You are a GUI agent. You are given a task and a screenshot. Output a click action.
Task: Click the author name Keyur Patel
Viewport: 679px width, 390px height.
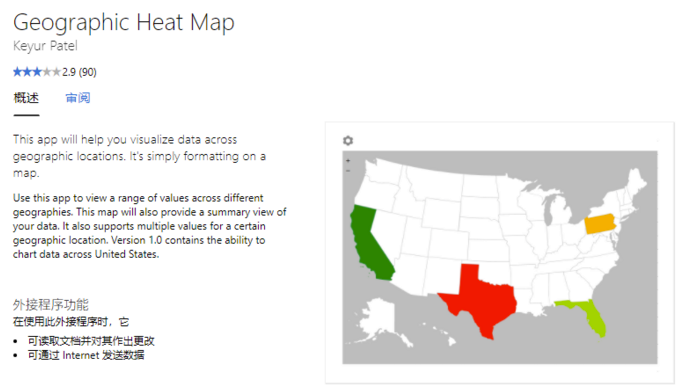(x=45, y=46)
